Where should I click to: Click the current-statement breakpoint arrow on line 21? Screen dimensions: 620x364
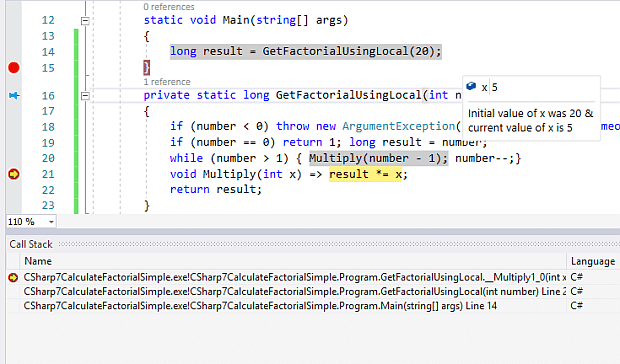click(13, 174)
